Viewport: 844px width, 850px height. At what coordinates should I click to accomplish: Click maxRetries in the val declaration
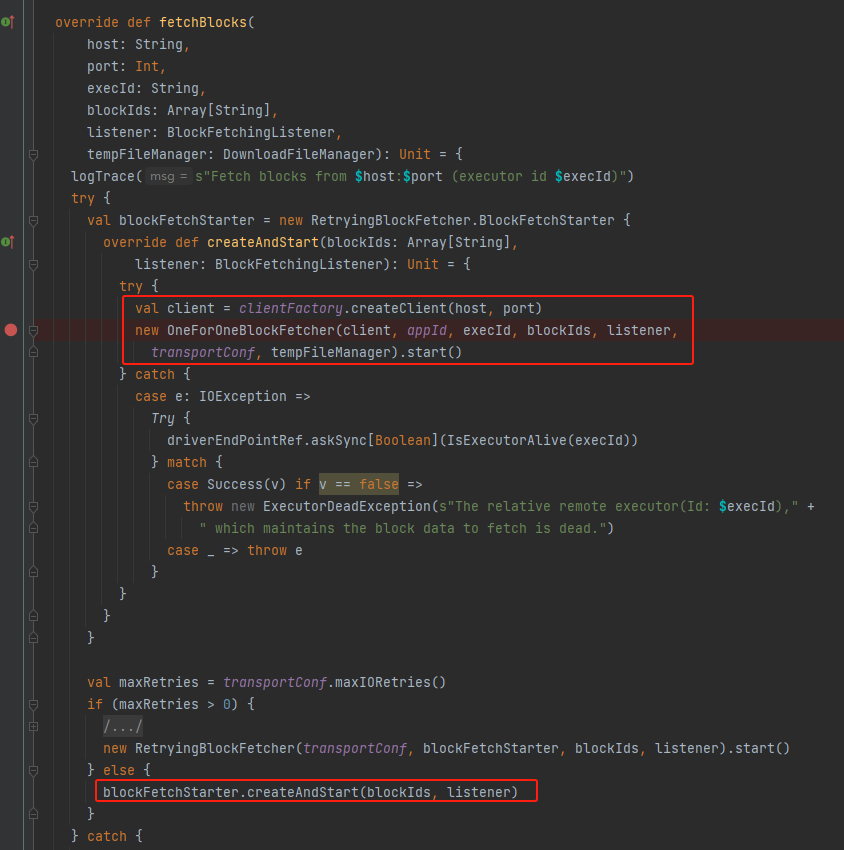[x=159, y=682]
